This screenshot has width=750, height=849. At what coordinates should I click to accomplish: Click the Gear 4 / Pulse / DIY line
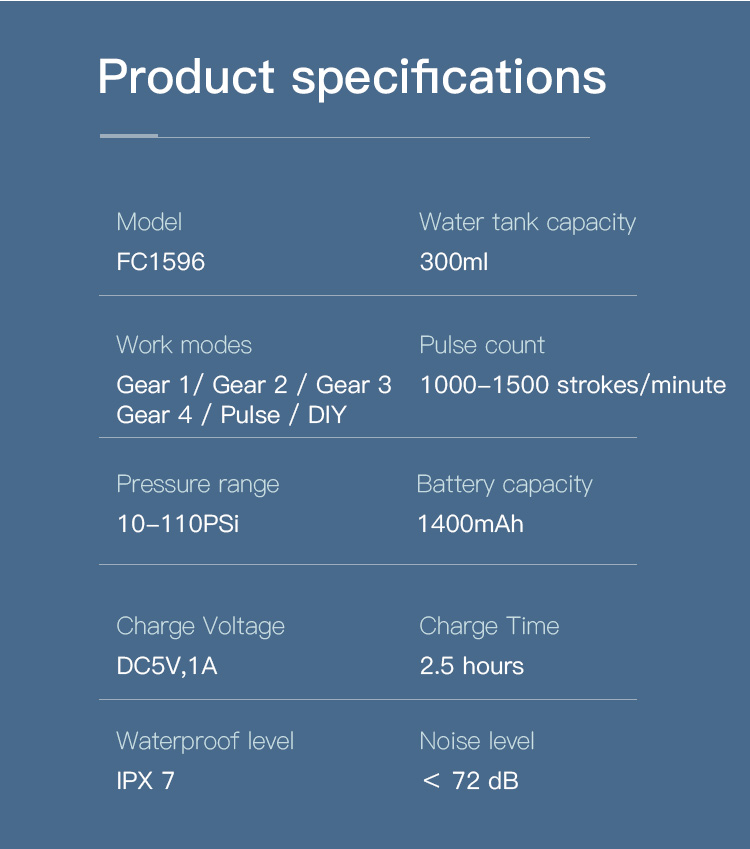(231, 415)
